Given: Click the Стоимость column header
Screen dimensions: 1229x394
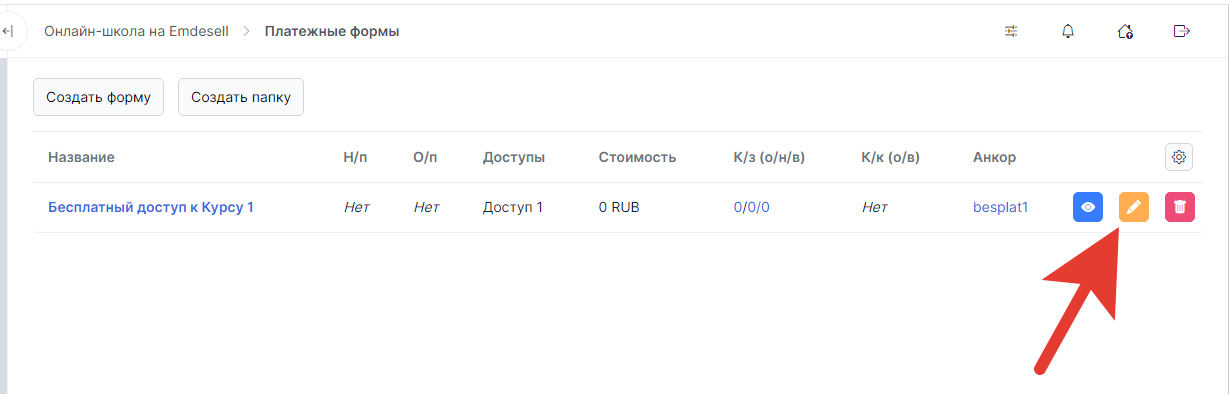Looking at the screenshot, I should pos(637,158).
